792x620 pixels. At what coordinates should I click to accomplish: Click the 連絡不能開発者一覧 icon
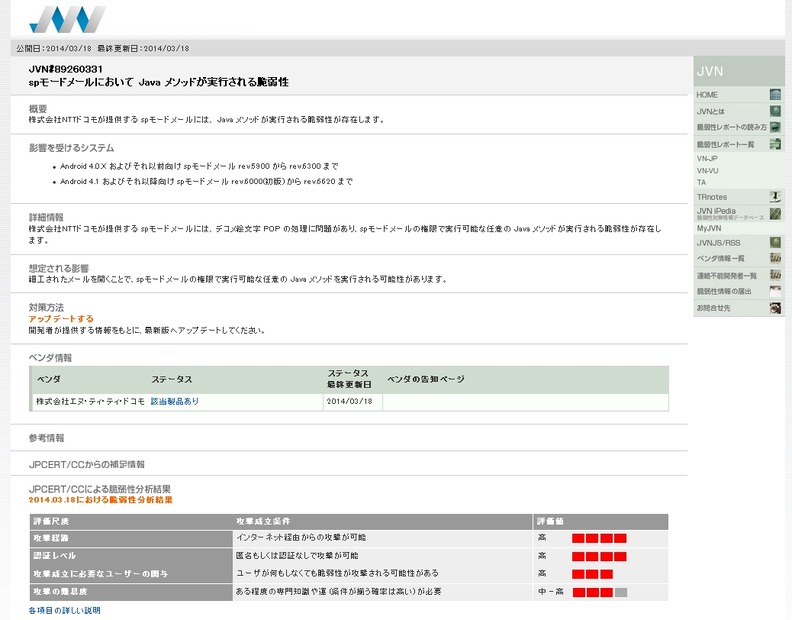pos(775,275)
